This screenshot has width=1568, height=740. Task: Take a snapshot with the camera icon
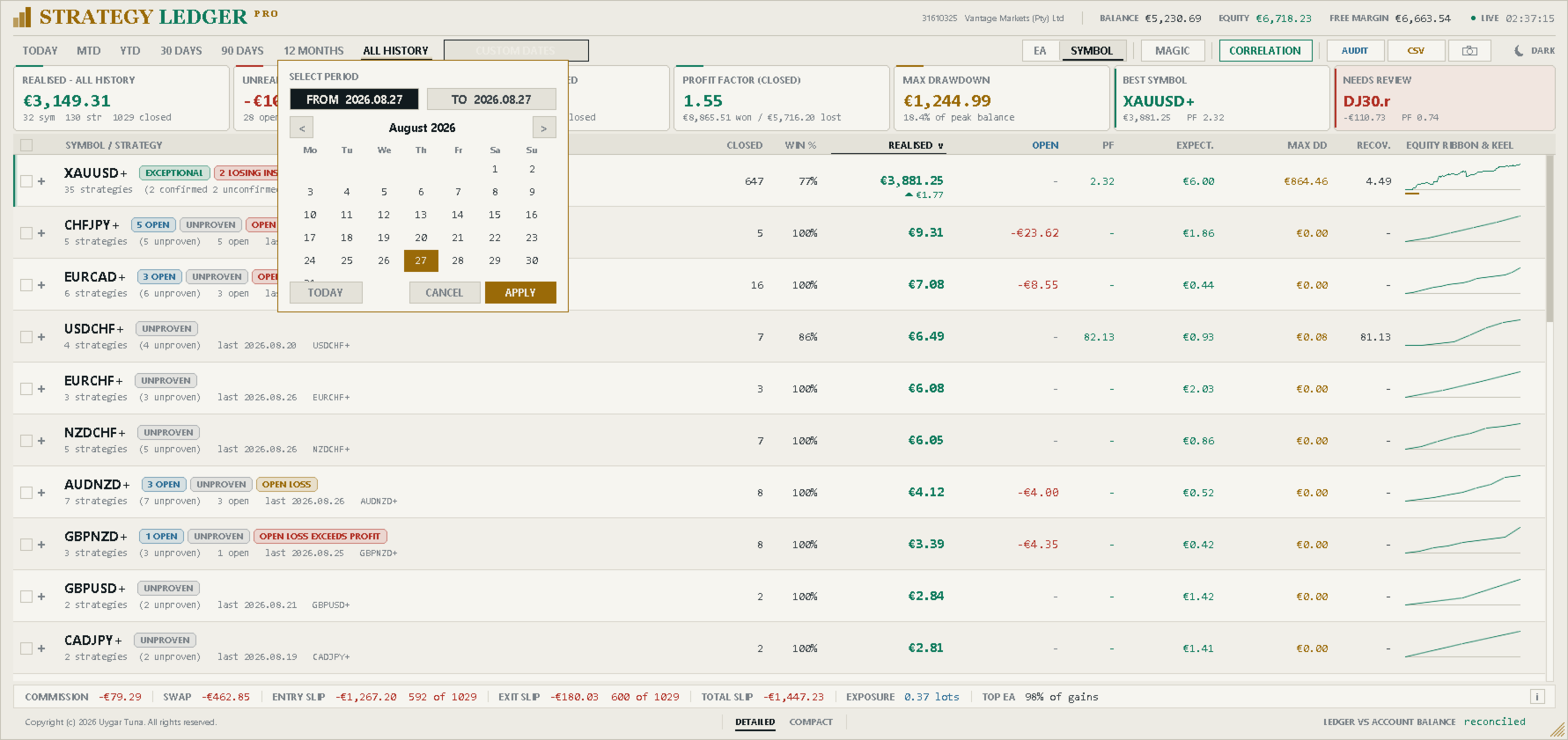1469,51
